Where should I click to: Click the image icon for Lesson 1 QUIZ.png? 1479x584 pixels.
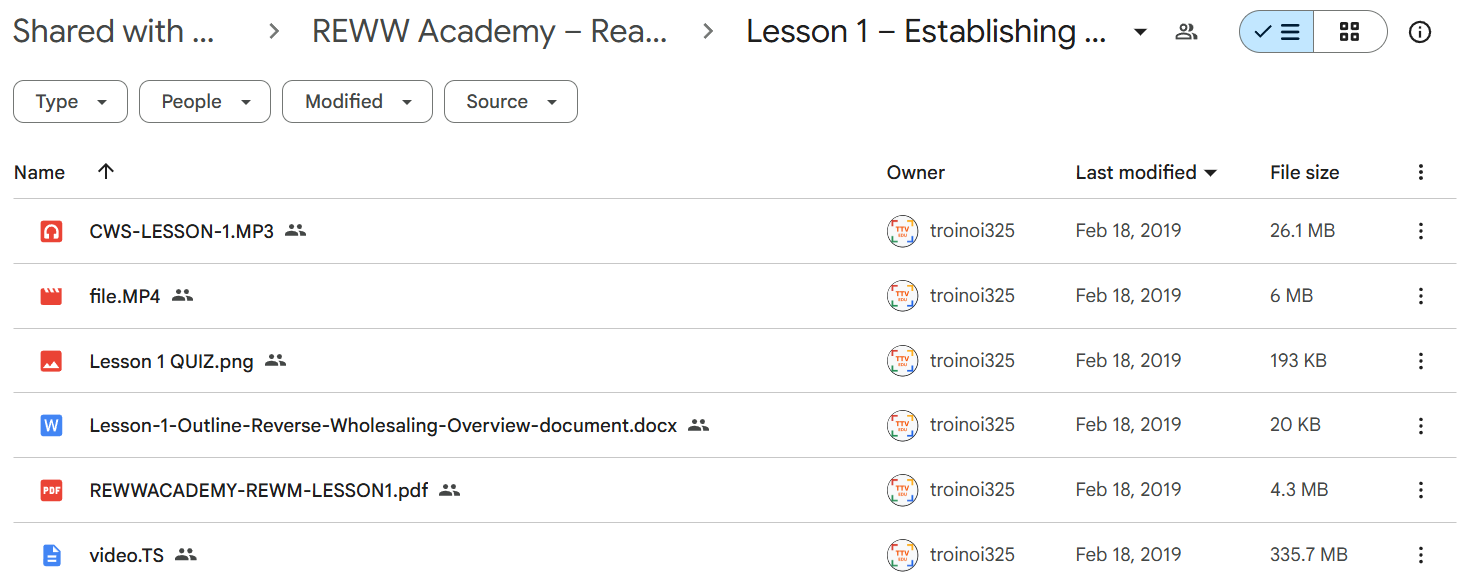click(51, 361)
